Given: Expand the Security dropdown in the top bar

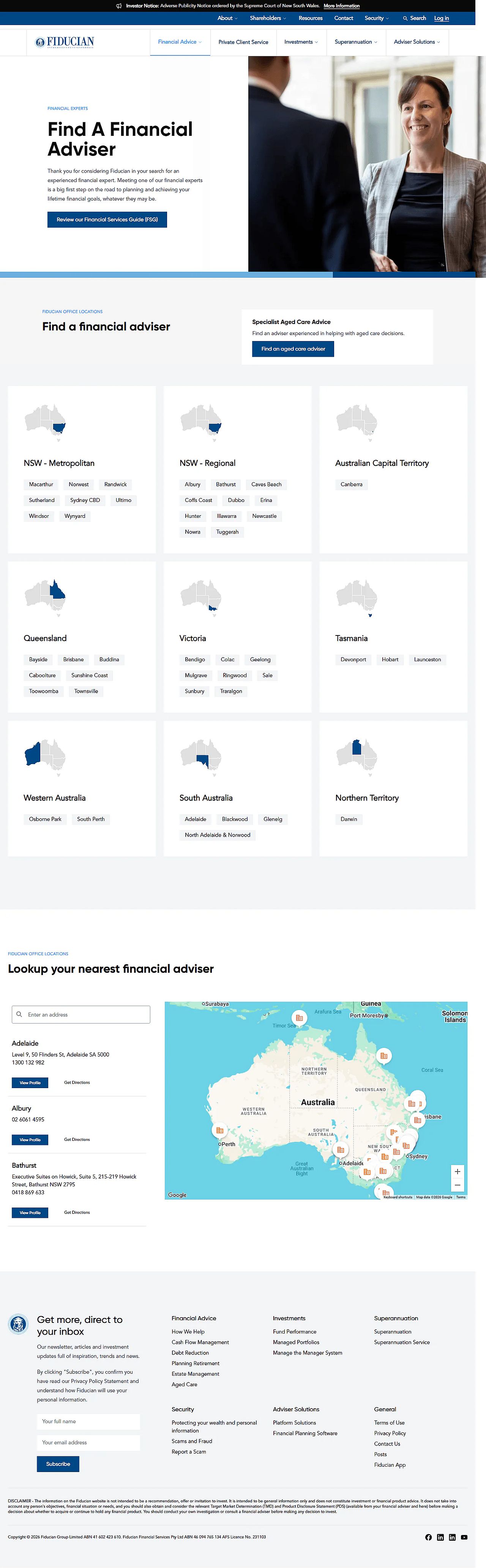Looking at the screenshot, I should click(376, 18).
